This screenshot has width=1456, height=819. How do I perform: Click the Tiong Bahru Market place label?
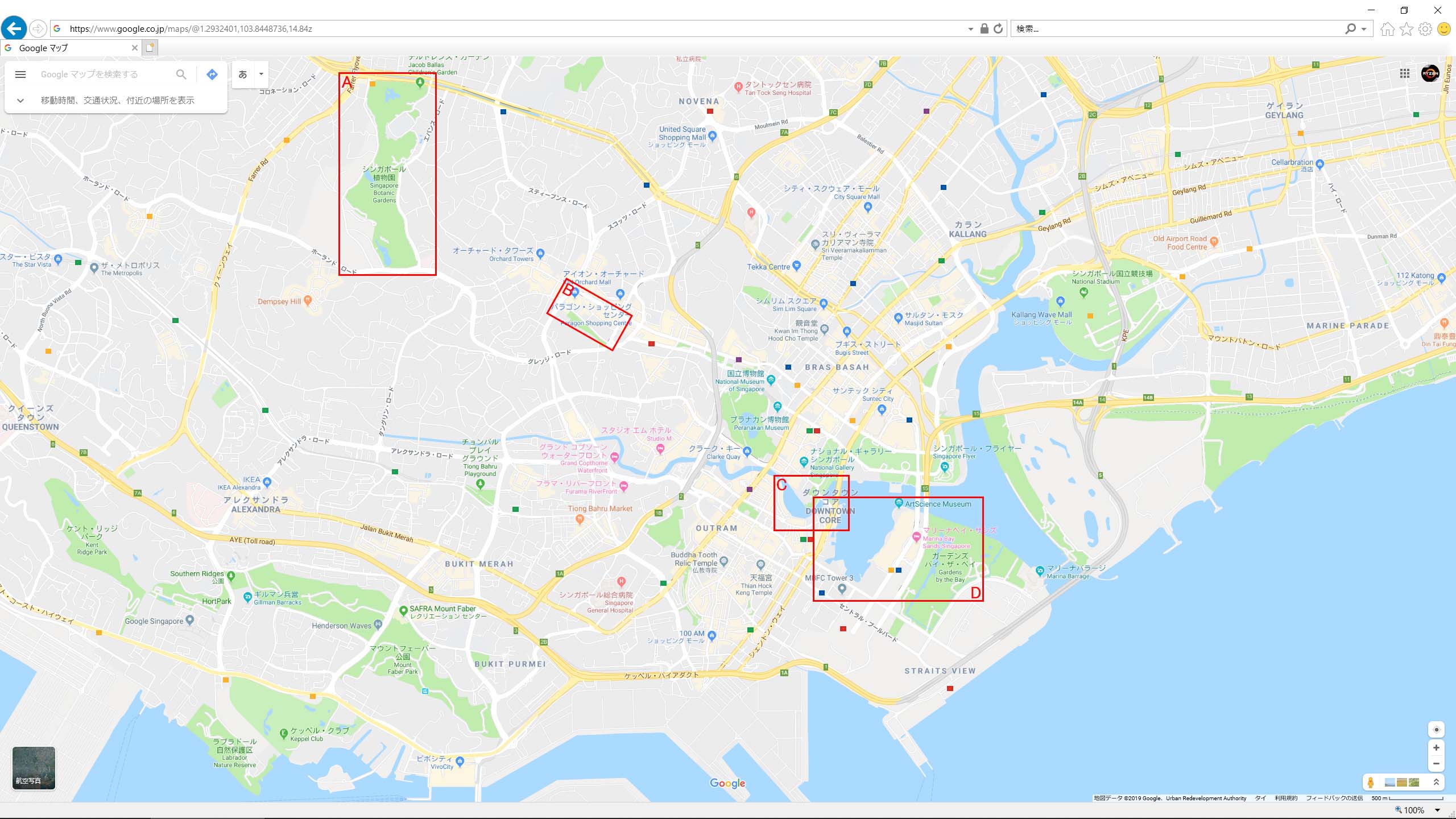point(600,508)
